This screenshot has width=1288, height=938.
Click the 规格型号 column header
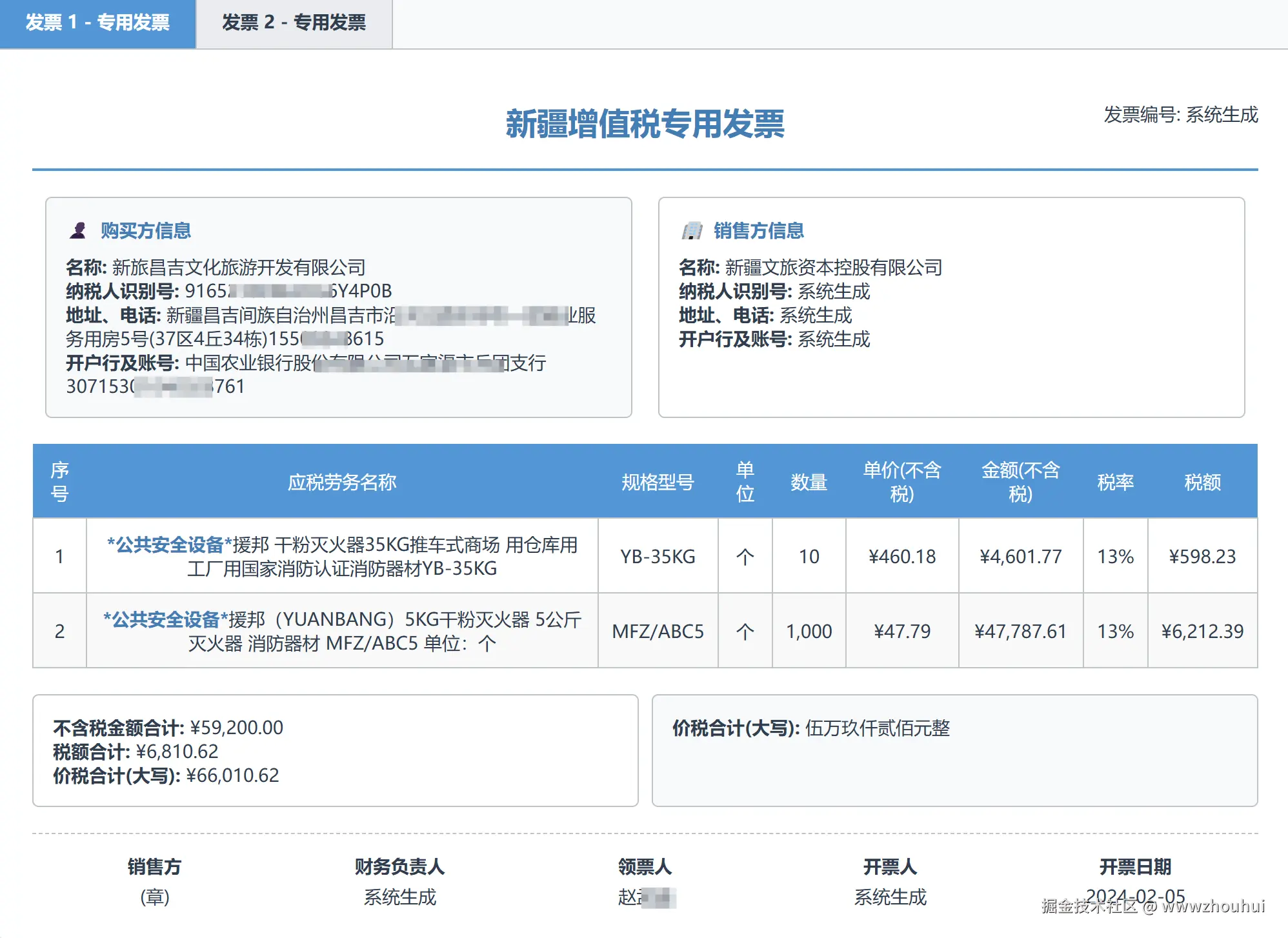tap(658, 482)
